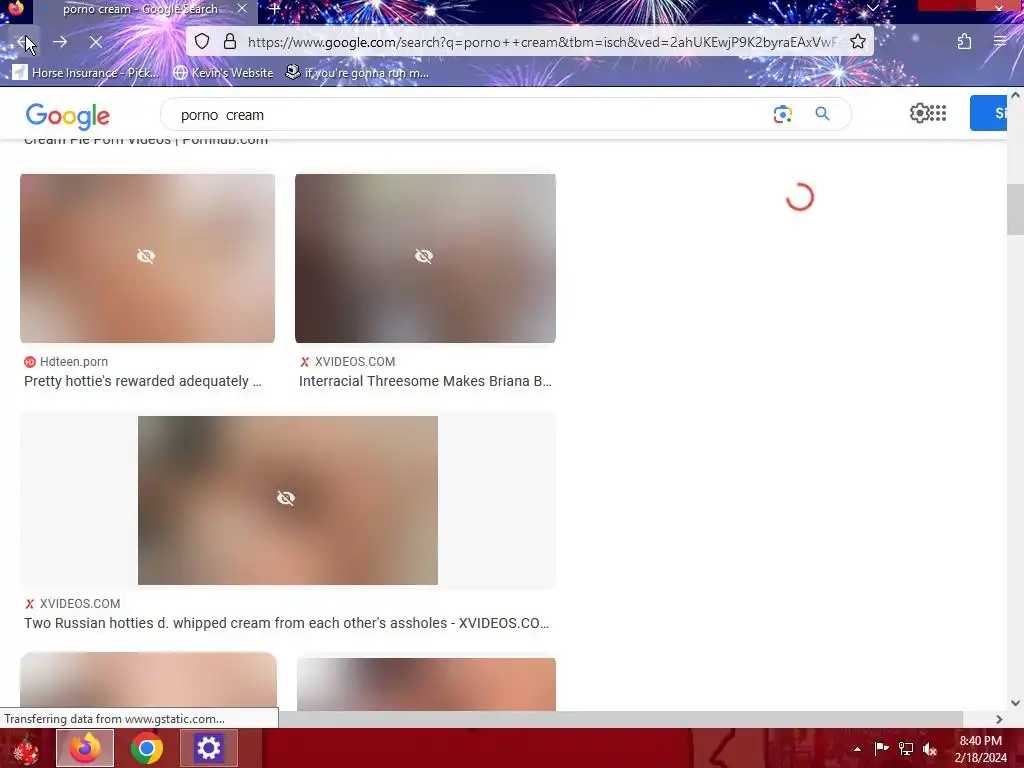This screenshot has height=768, width=1024.
Task: Stop page loading with the X button
Action: pyautogui.click(x=95, y=42)
